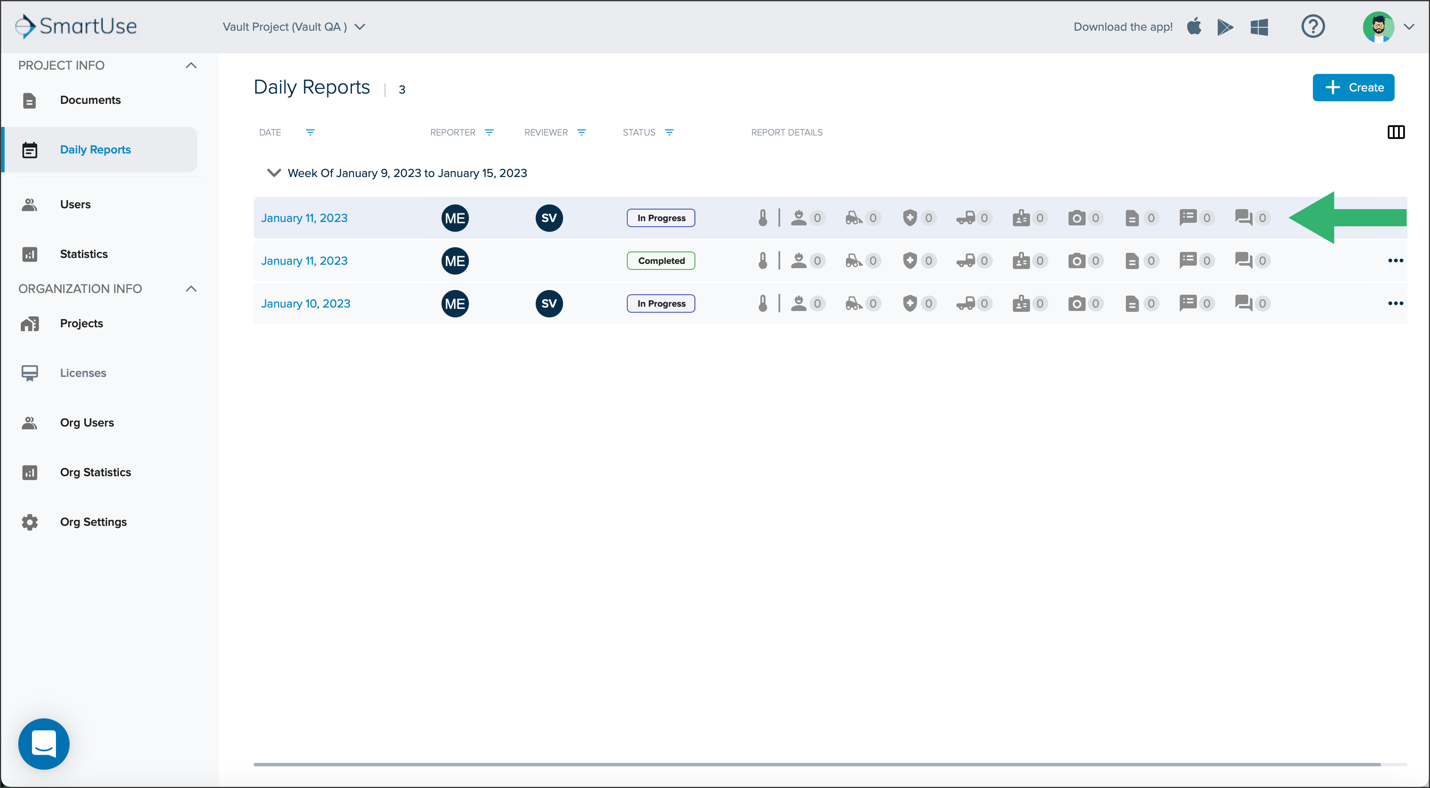Open the column settings icon

point(1396,132)
